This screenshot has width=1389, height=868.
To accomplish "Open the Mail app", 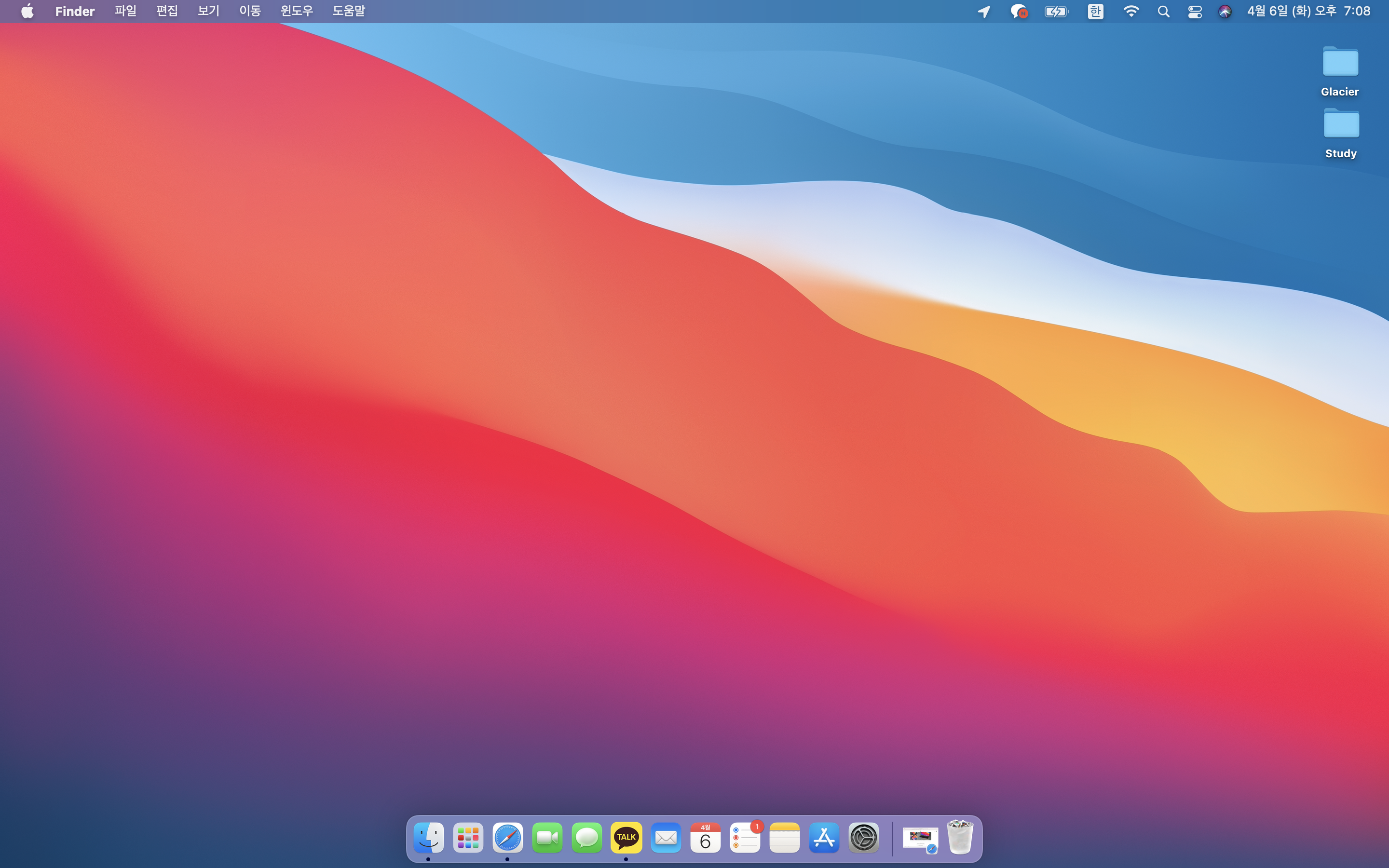I will [x=666, y=838].
